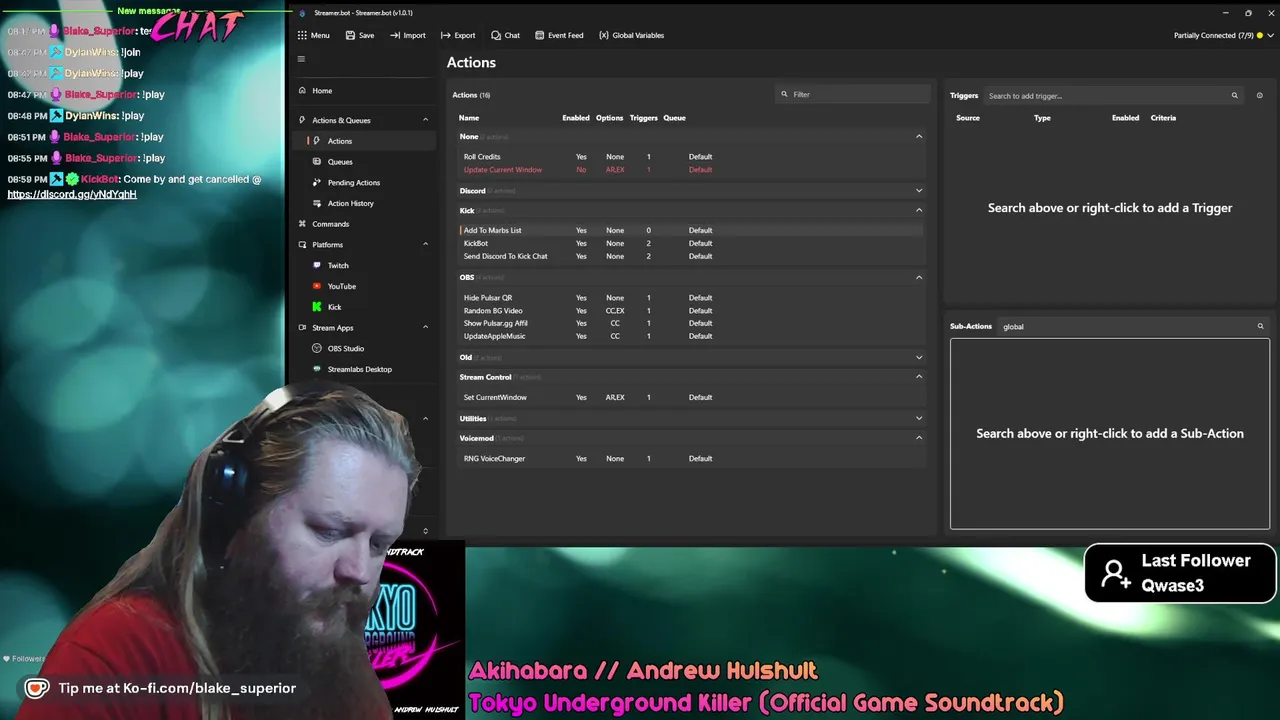1280x720 pixels.
Task: Click the Event Feed toolbar button
Action: tap(559, 35)
